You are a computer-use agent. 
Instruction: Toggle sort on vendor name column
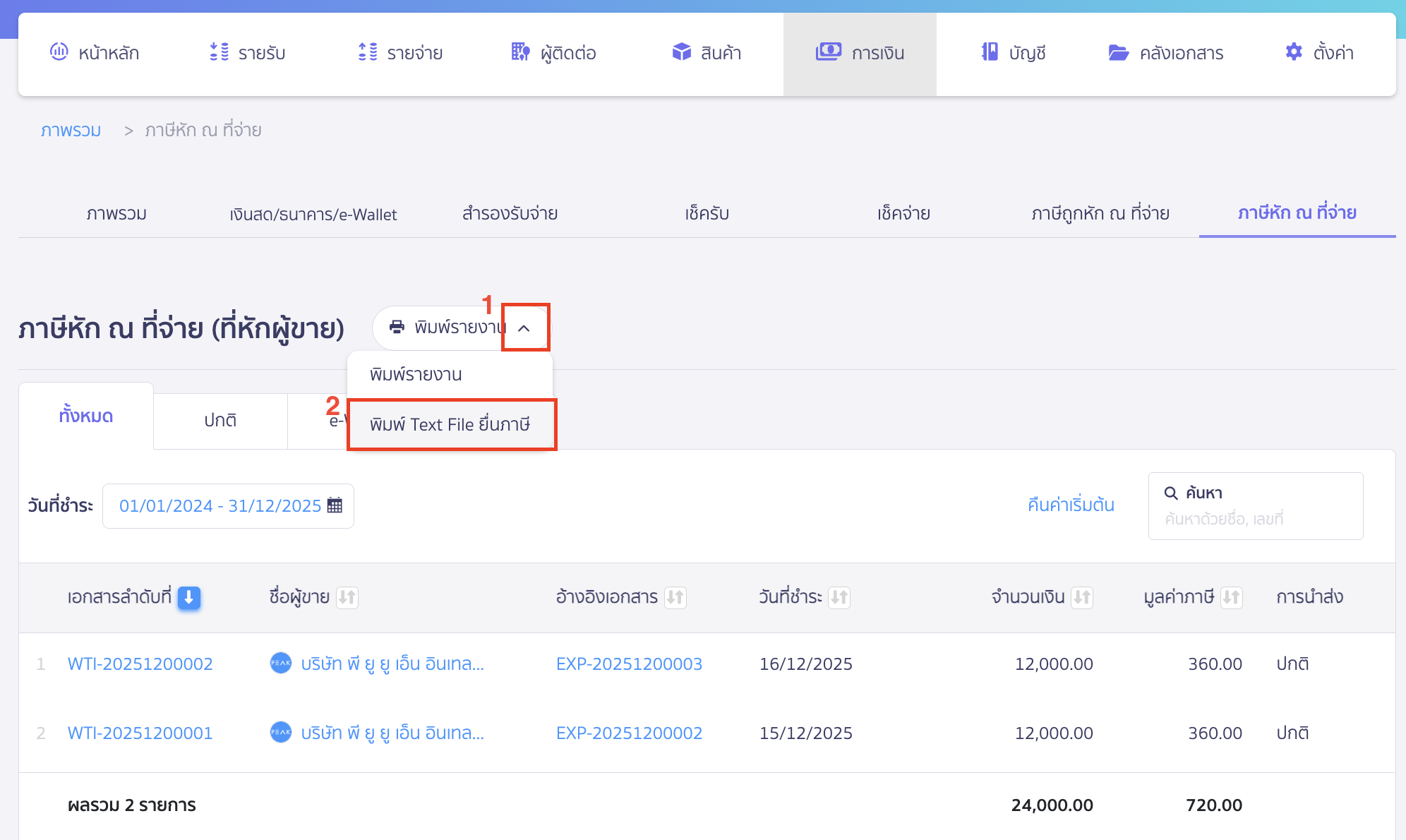[347, 598]
